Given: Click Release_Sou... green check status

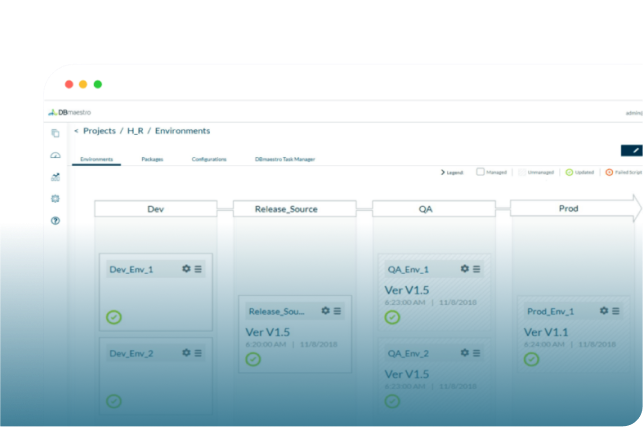Looking at the screenshot, I should pos(253,359).
